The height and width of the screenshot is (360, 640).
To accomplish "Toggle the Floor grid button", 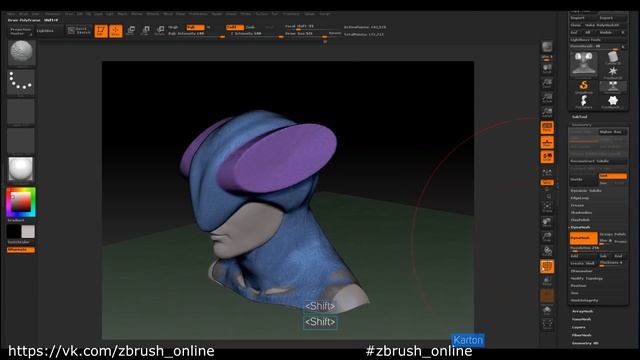I will pos(547,142).
